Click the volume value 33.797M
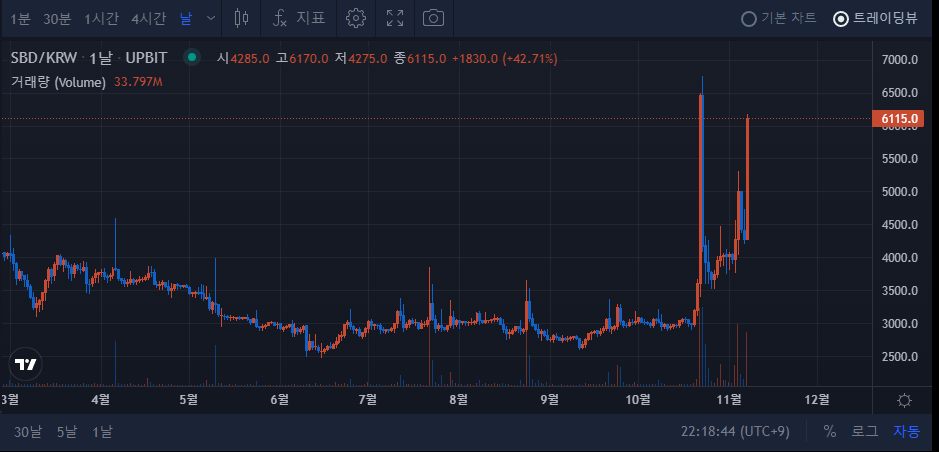939x452 pixels. [138, 82]
